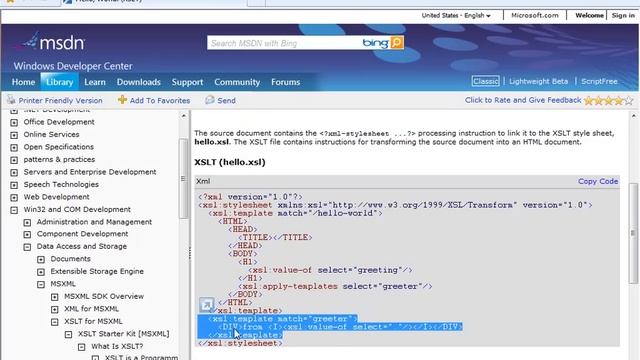Expand the Administration and Management node
Viewport: 640px width, 360px height.
click(27, 222)
